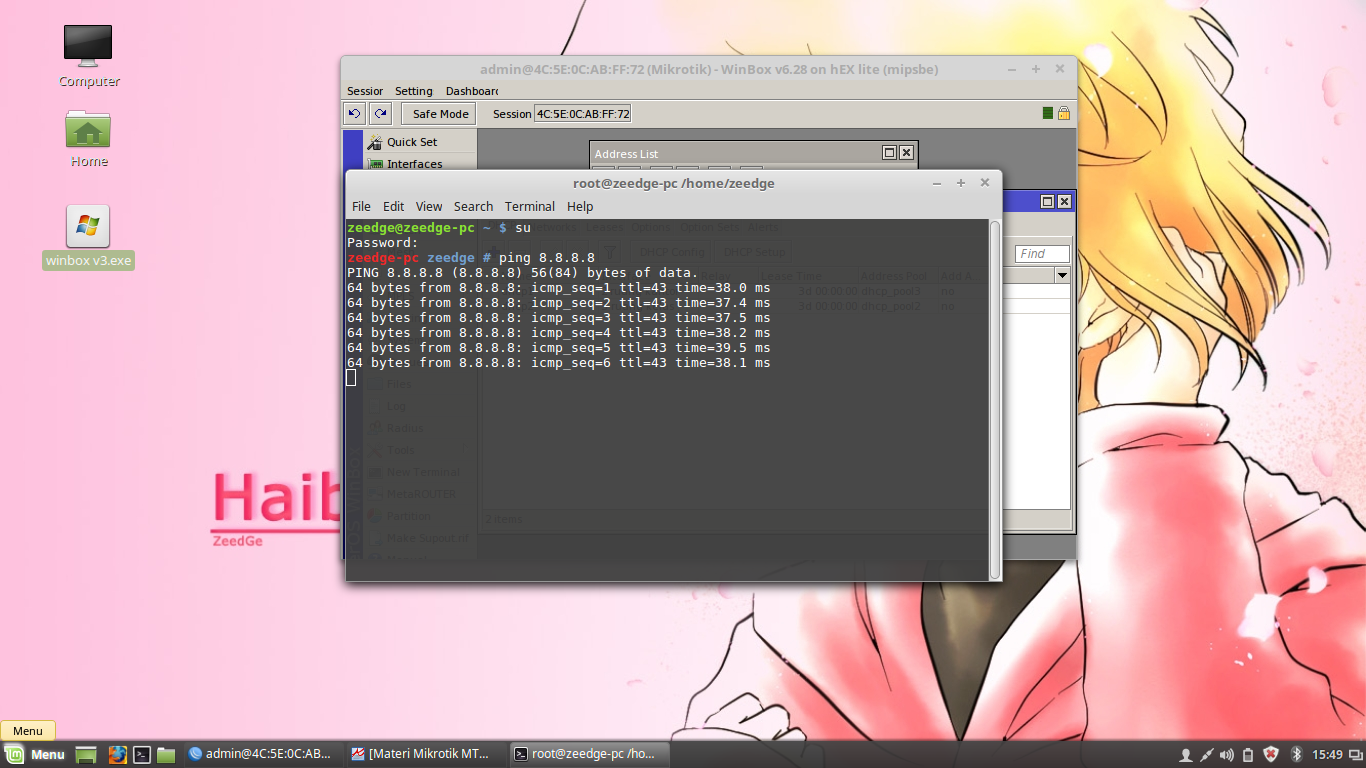Viewport: 1366px width, 768px height.
Task: Launch Terminal from the panel launcher
Action: [x=142, y=755]
